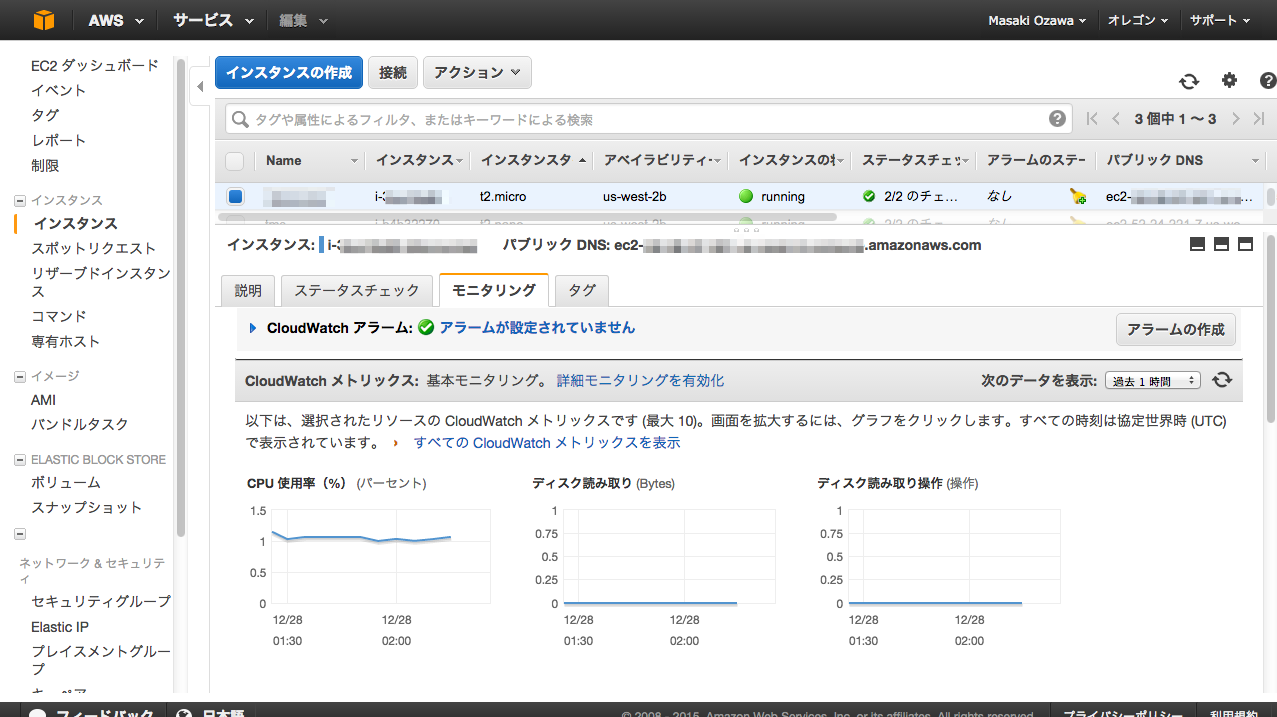The width and height of the screenshot is (1277, 717).
Task: Switch to the ステータスチェック tab
Action: (x=357, y=290)
